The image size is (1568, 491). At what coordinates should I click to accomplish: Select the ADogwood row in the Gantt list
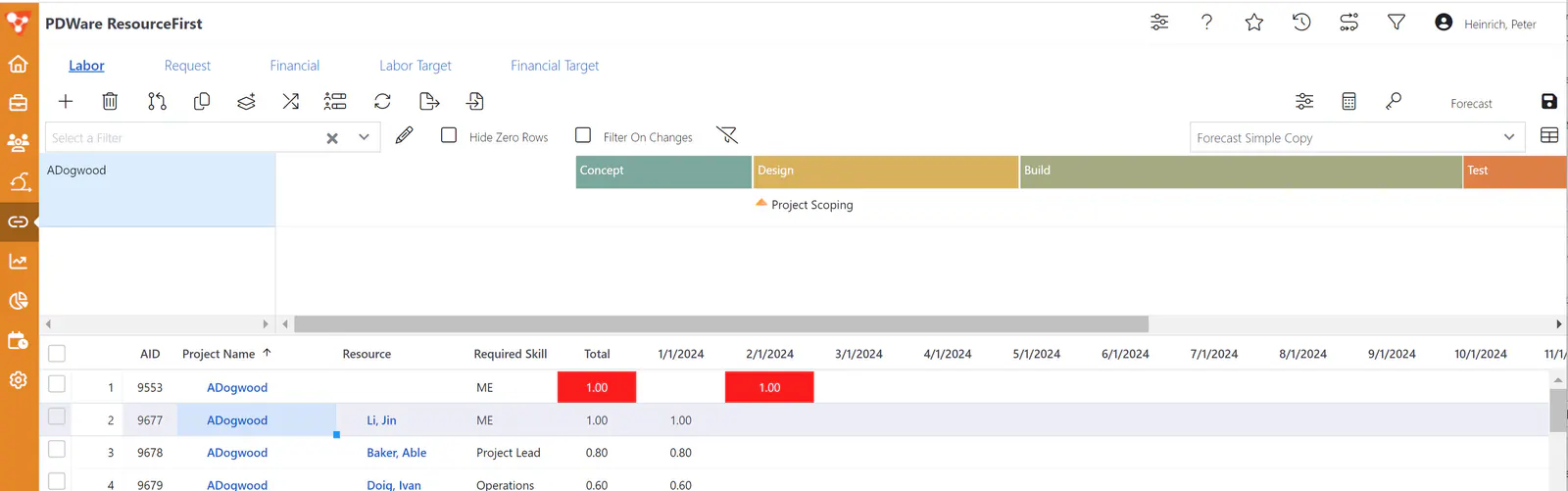pos(158,191)
